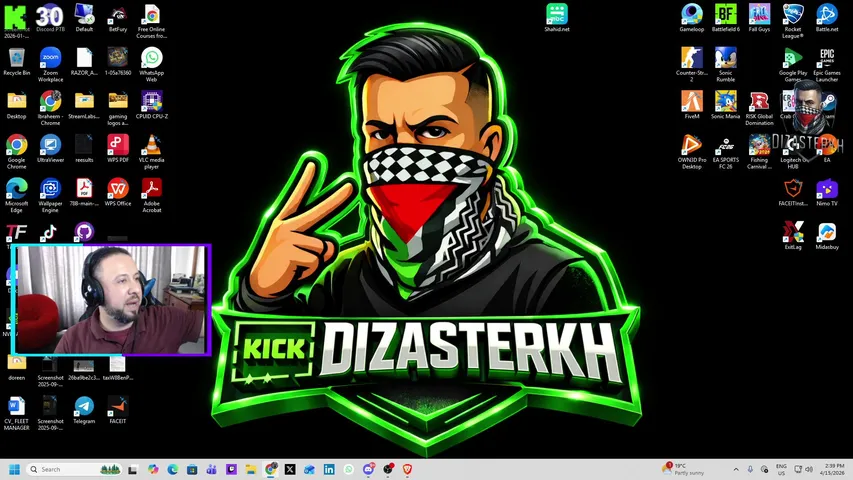
Task: Open X app on taskbar
Action: point(290,469)
